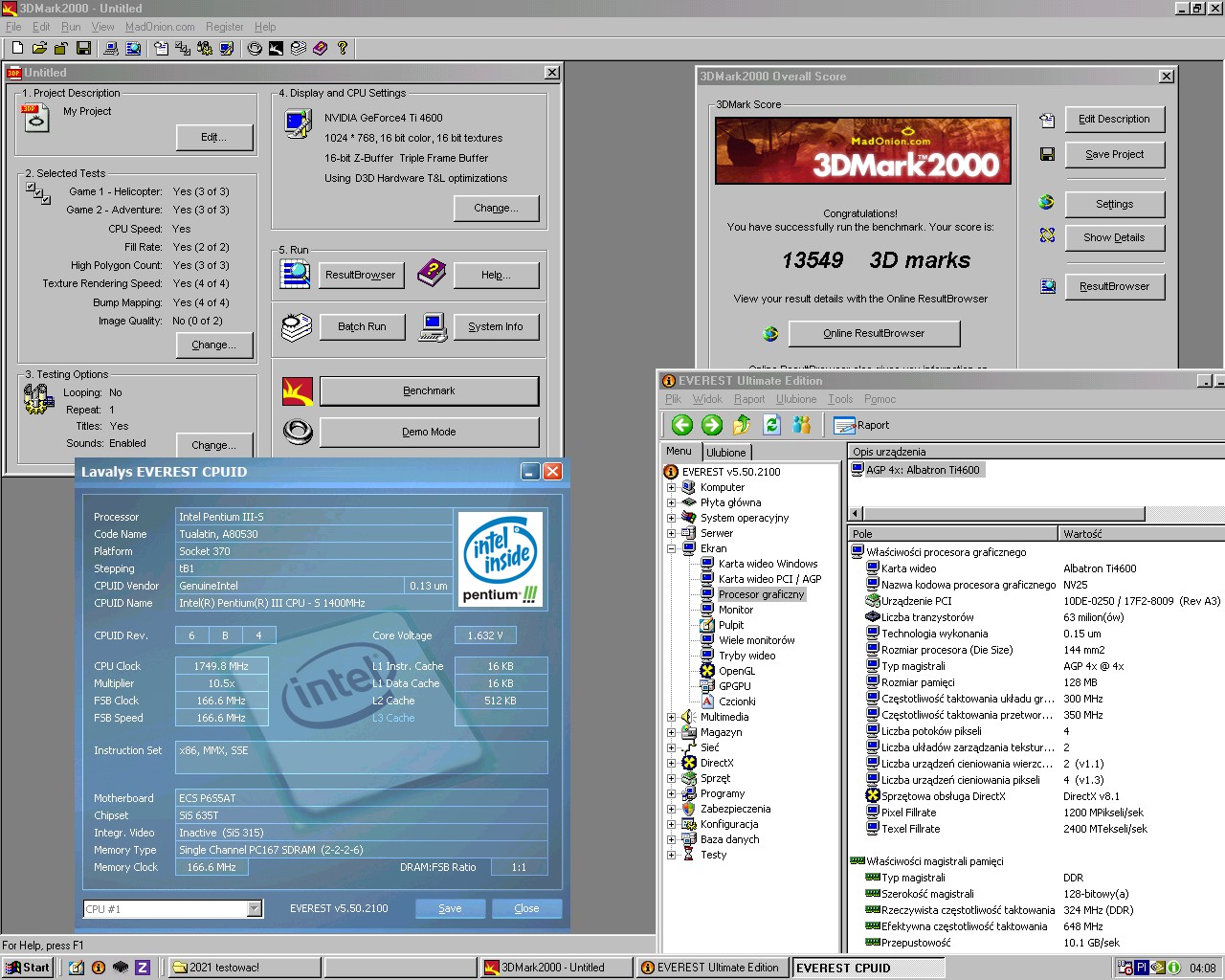Image resolution: width=1225 pixels, height=980 pixels.
Task: Click the EVEREST folder up-level icon
Action: pos(742,425)
